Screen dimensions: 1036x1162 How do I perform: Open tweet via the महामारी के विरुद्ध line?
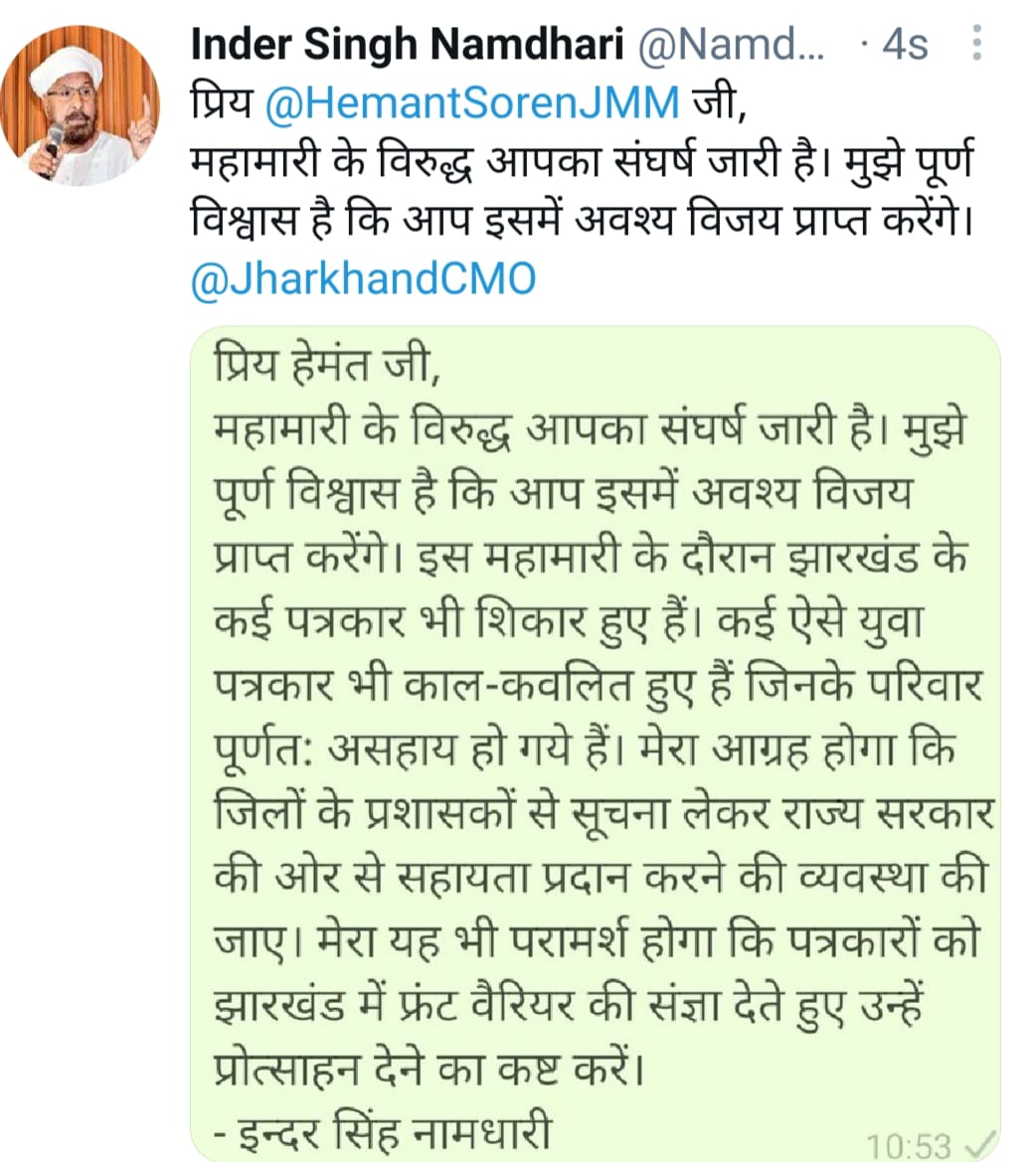tap(582, 162)
